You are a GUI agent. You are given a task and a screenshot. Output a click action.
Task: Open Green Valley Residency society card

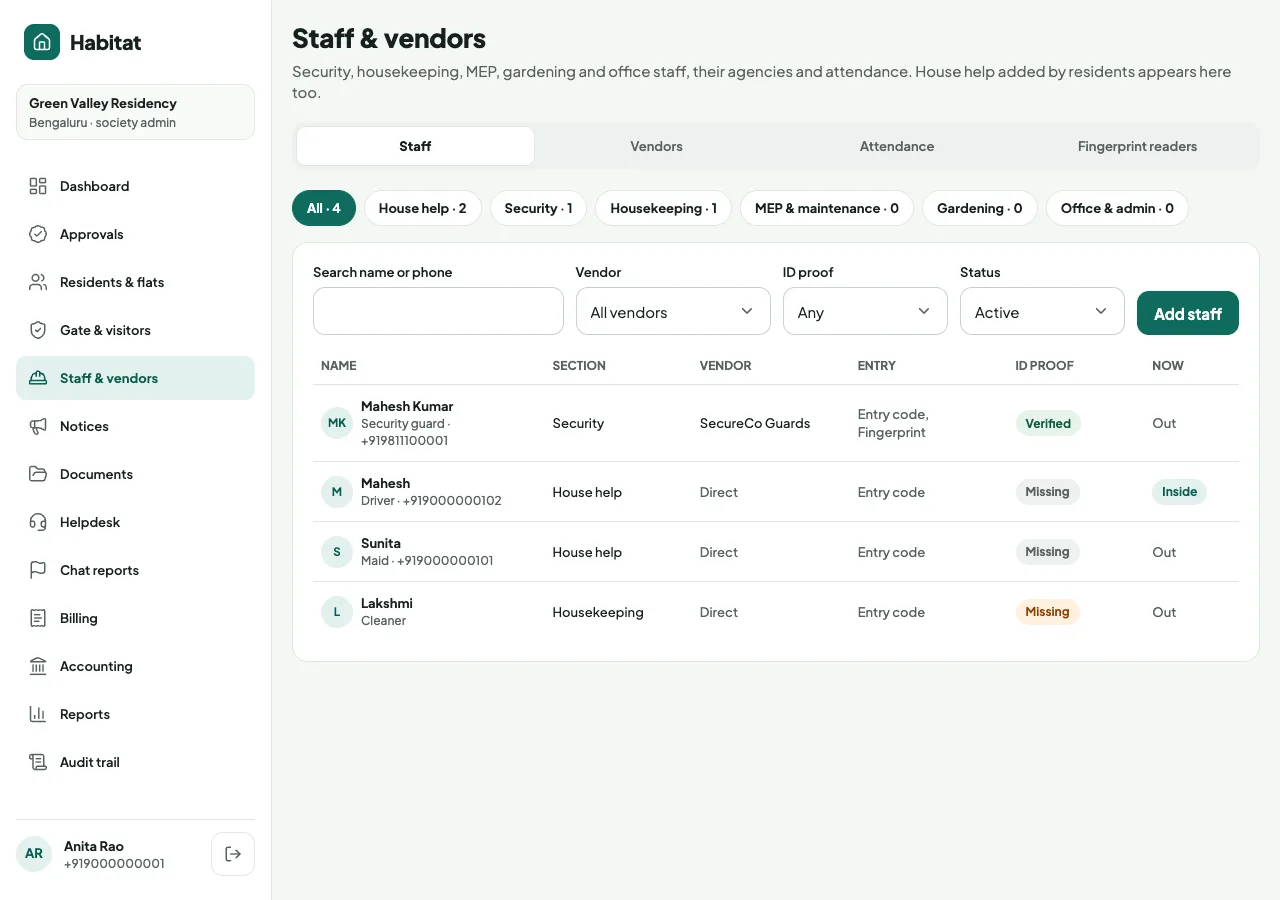[x=135, y=112]
